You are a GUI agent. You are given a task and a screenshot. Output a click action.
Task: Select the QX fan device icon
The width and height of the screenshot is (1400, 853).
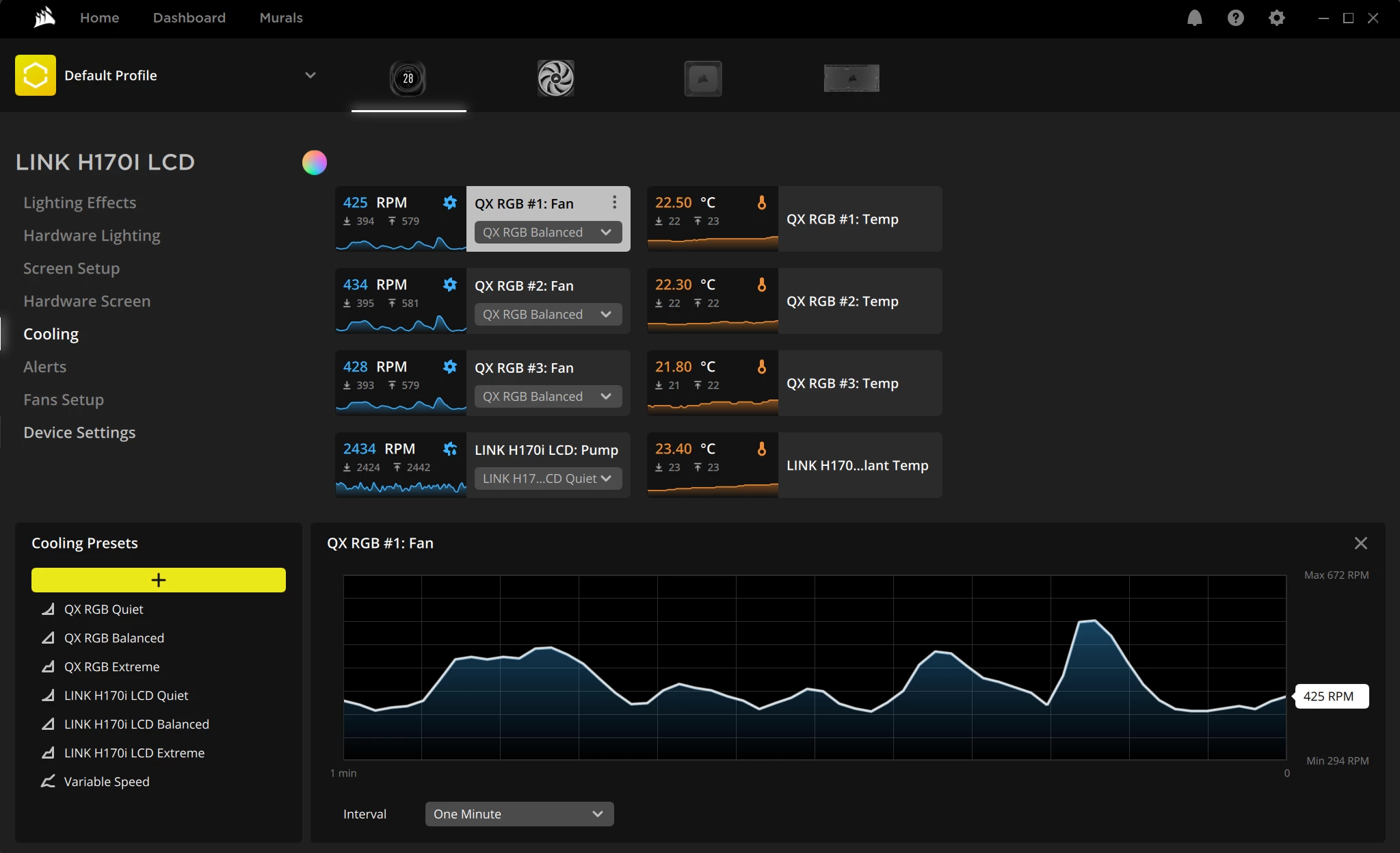click(x=555, y=78)
